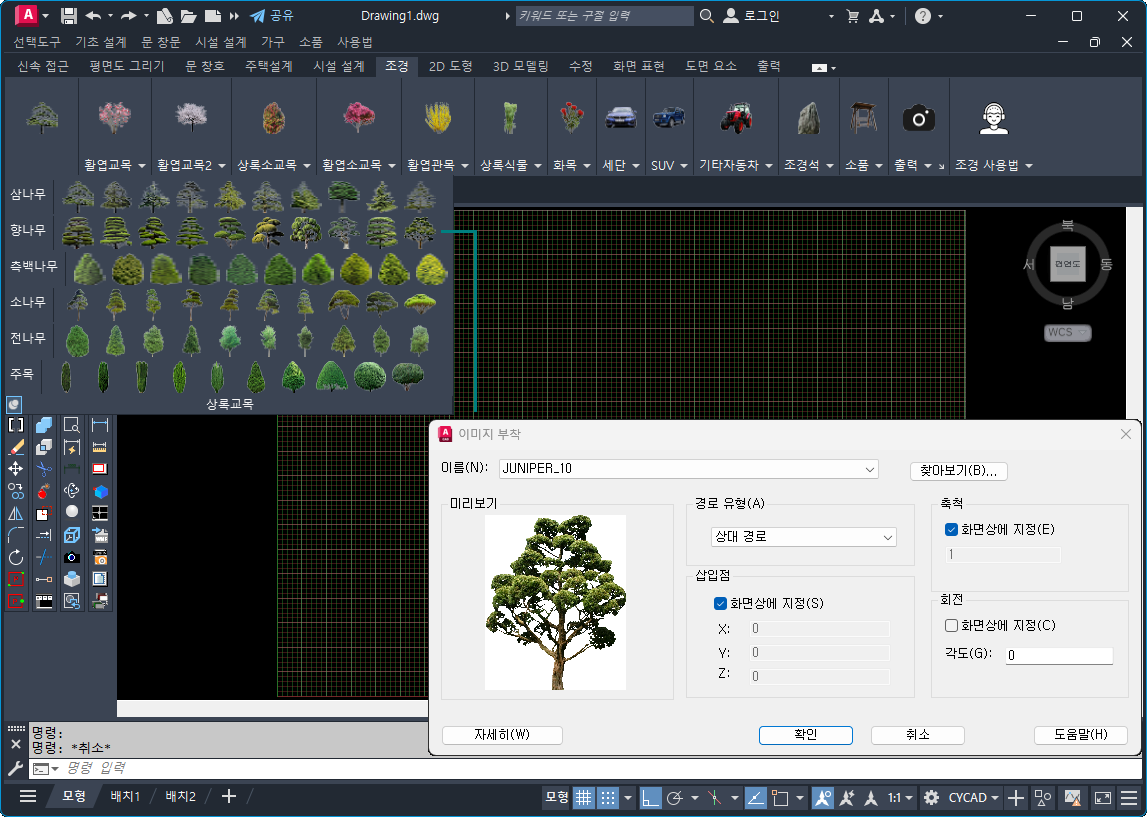
Task: Click the 찾아보기(B)... browse button
Action: tap(957, 470)
